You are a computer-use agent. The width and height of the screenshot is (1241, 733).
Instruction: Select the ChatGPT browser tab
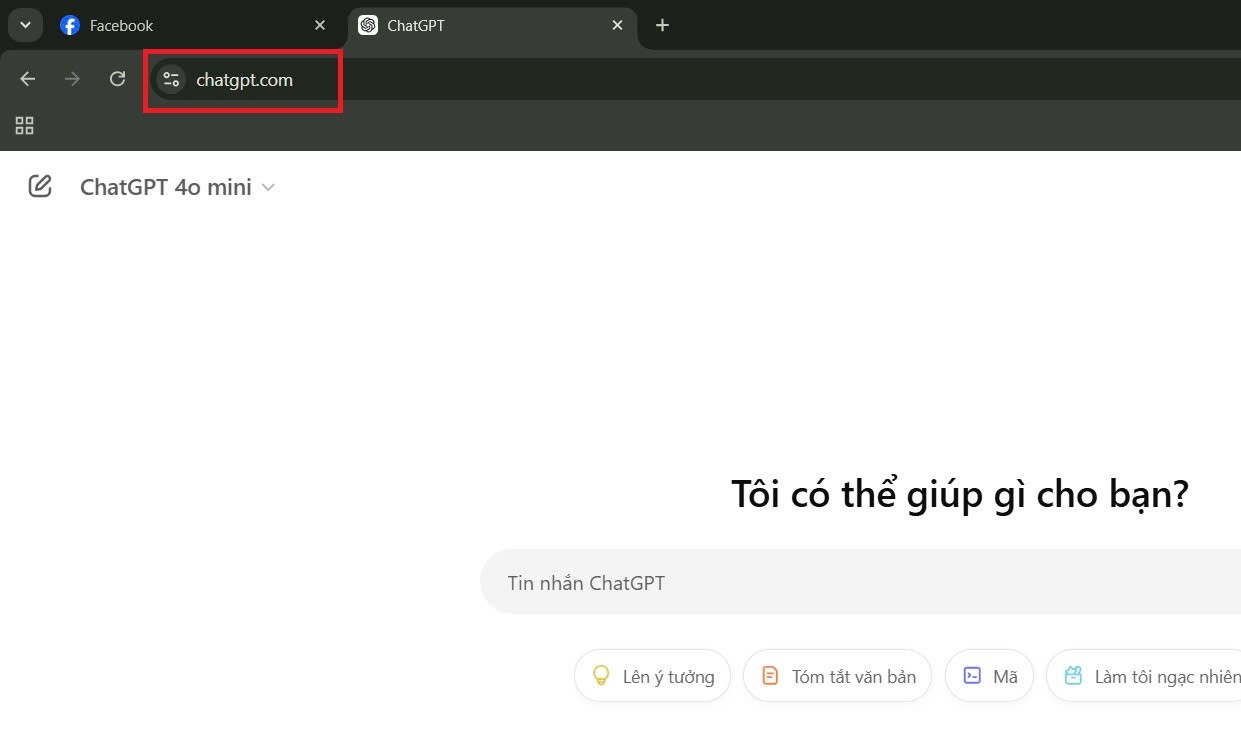pos(492,25)
